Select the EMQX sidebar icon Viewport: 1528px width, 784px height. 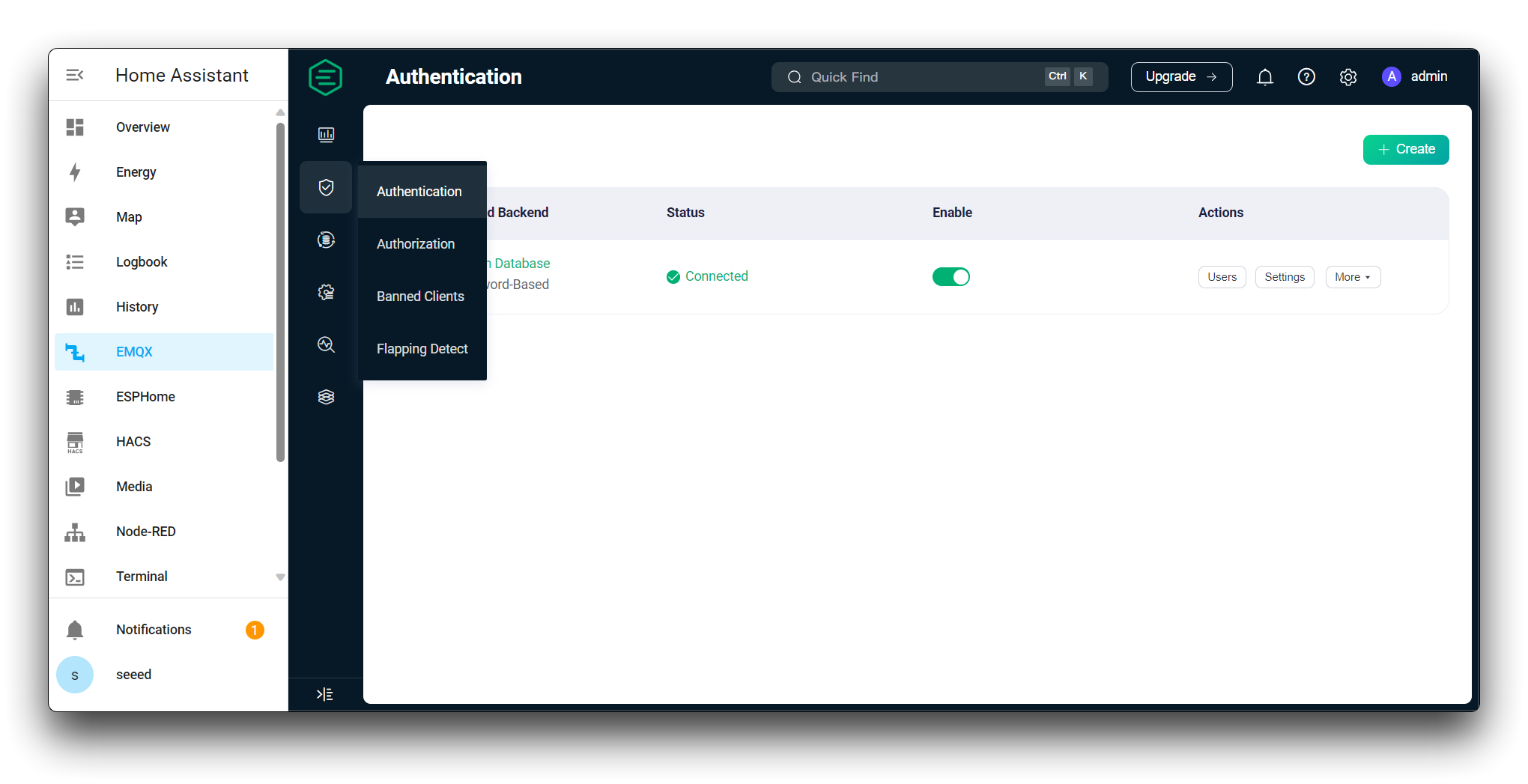(75, 352)
